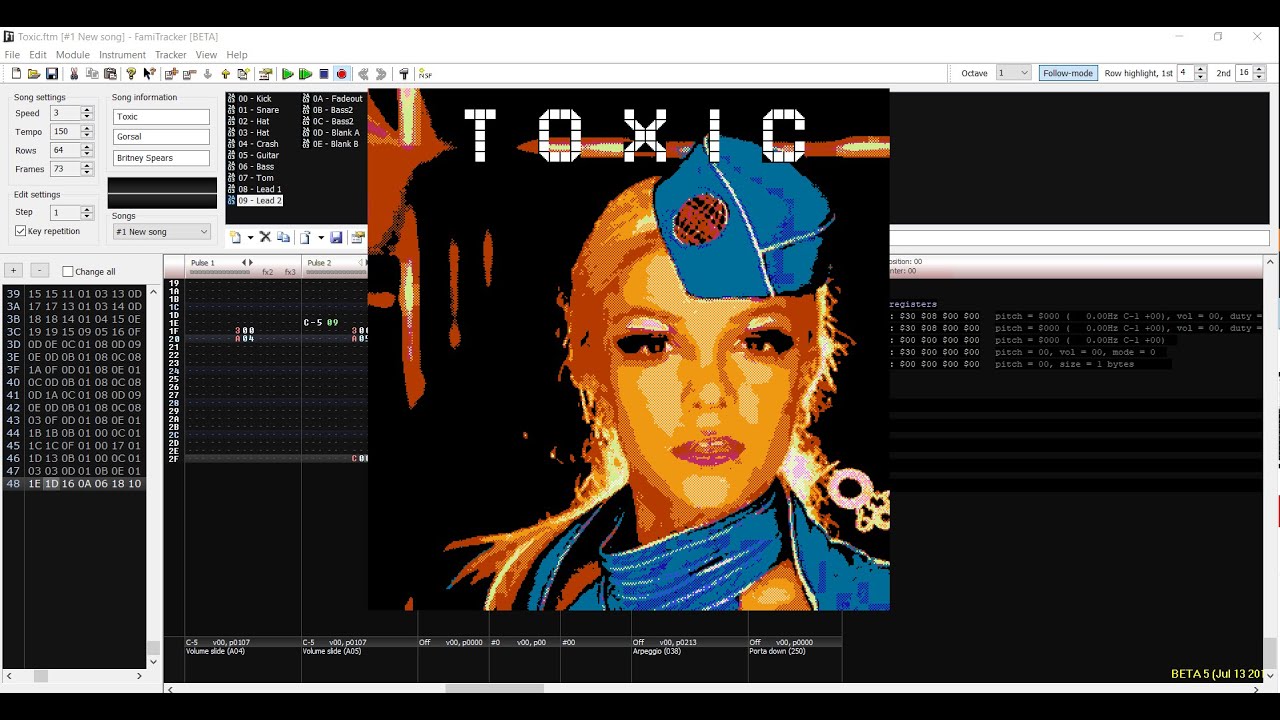
Task: Stop playback
Action: point(324,74)
